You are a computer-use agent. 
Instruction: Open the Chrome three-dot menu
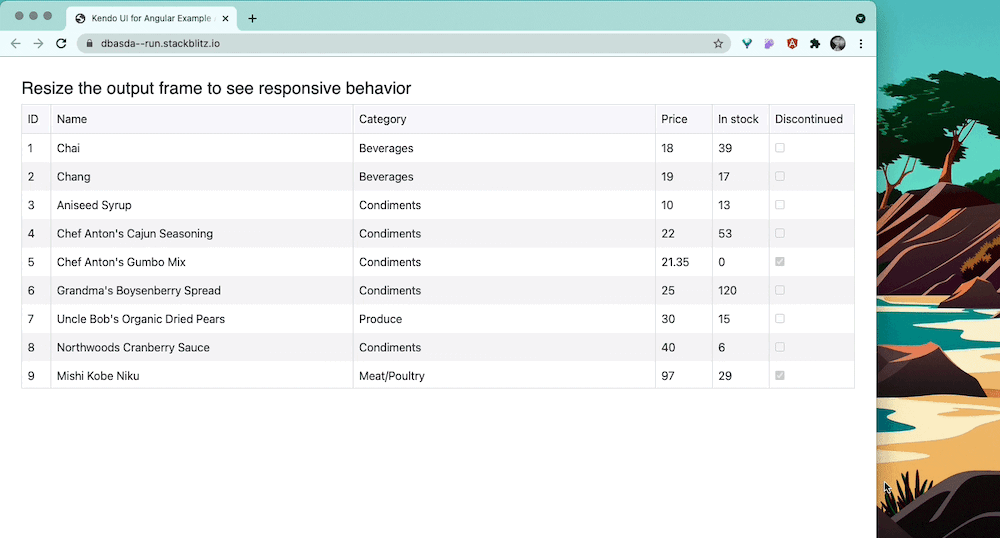tap(861, 44)
